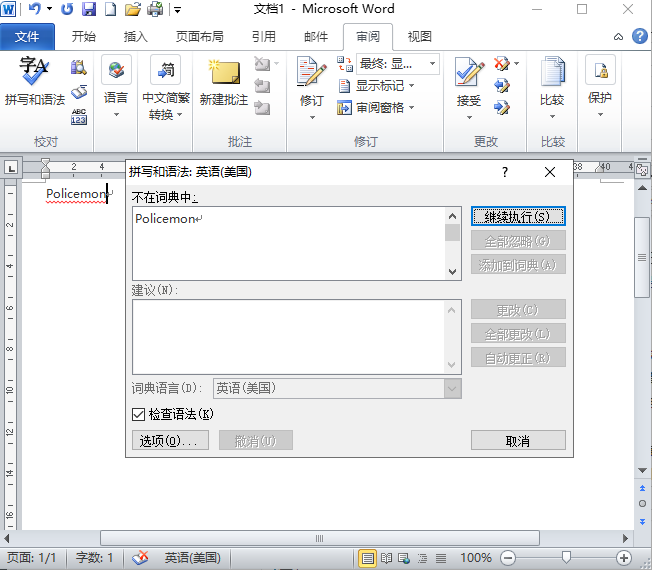Click the Previous comment icon
652x570 pixels.
262,86
